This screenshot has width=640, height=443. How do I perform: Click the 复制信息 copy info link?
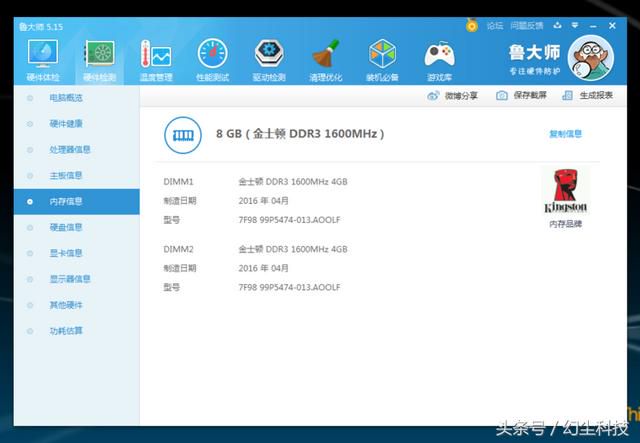565,134
